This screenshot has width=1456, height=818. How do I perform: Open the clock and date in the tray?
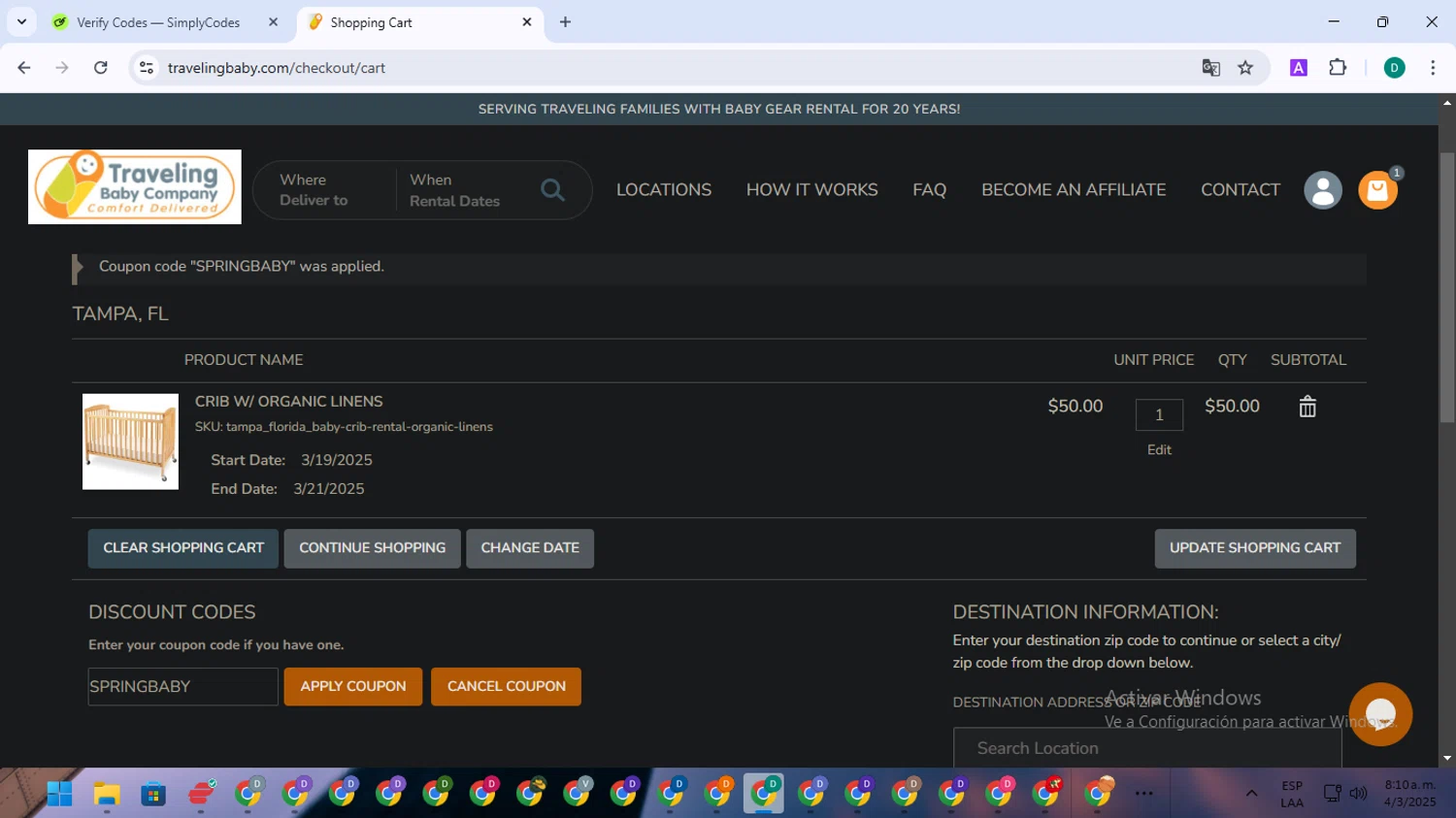(1410, 794)
